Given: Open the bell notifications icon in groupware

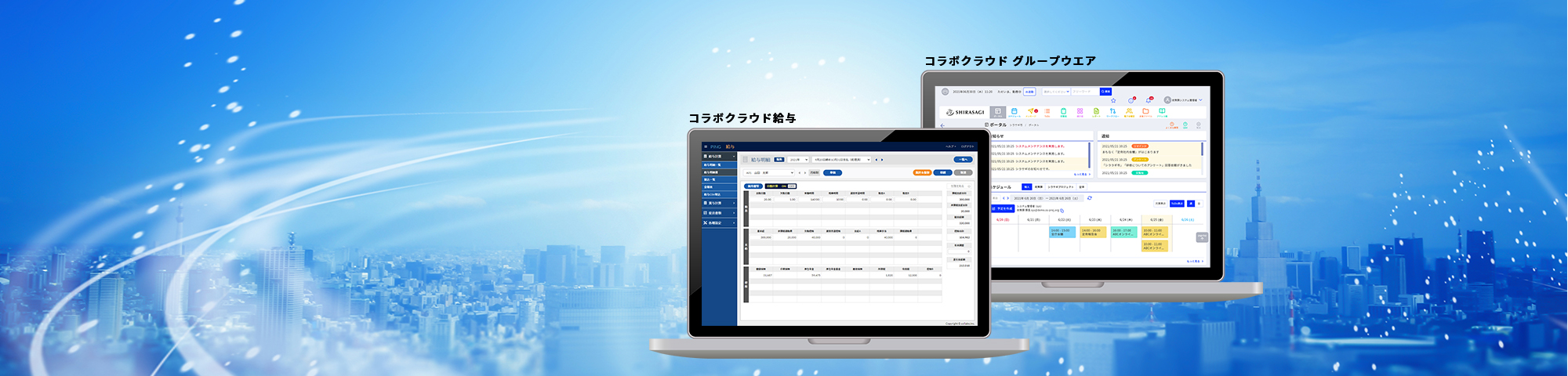Looking at the screenshot, I should (1149, 100).
